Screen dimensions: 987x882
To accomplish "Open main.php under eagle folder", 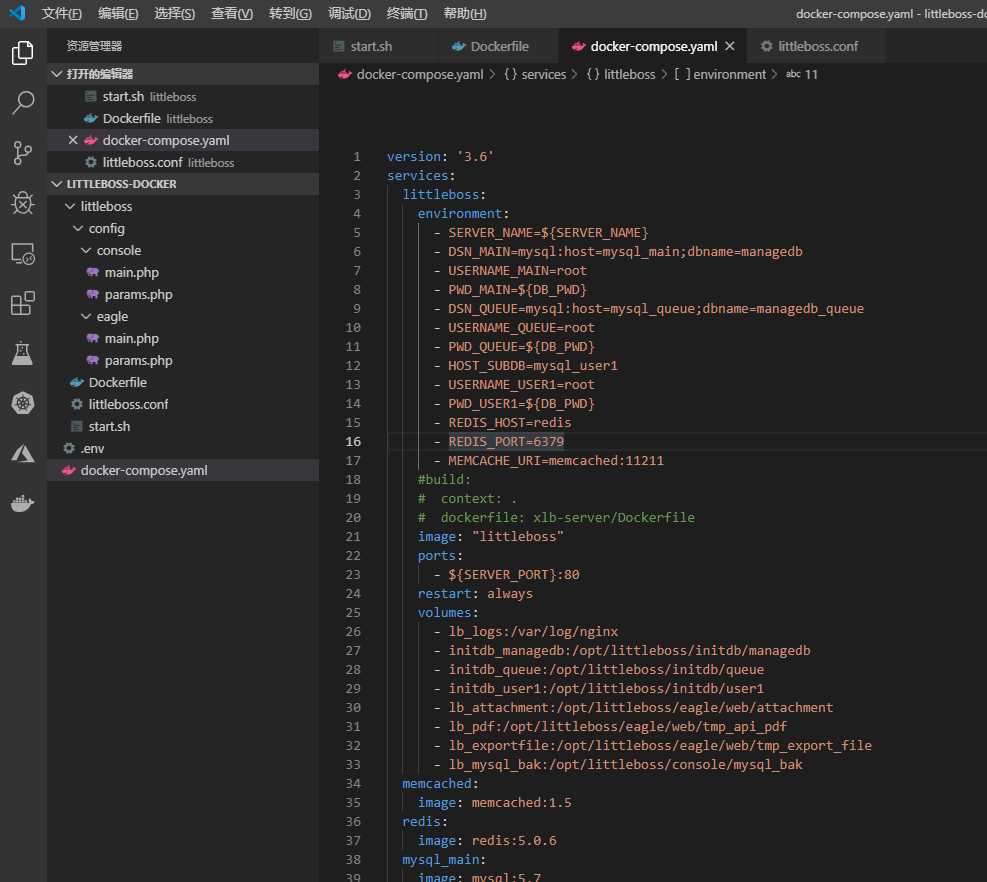I will tap(183, 338).
